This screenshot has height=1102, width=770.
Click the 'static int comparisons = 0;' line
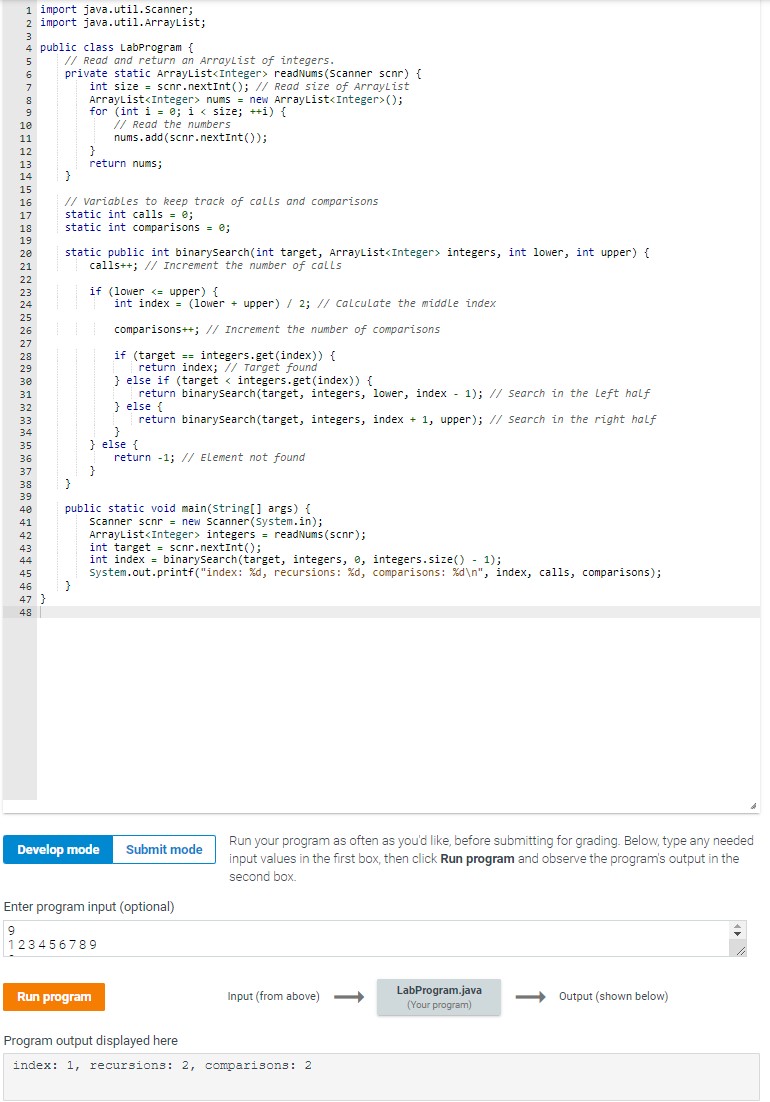point(148,227)
